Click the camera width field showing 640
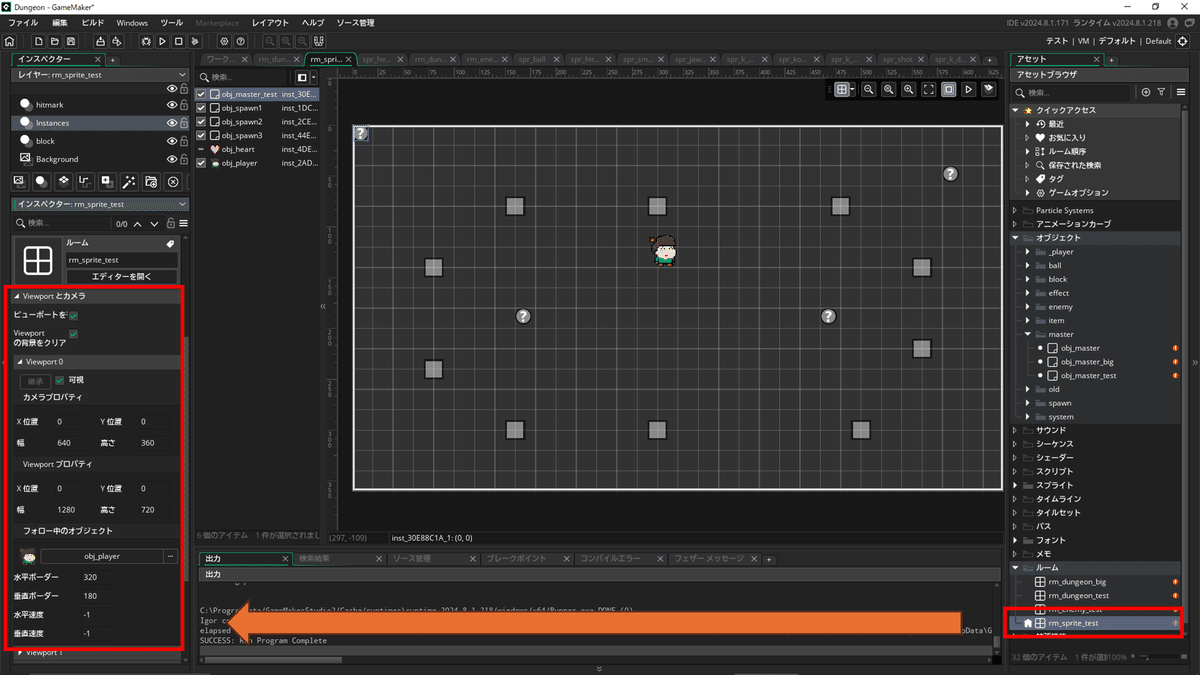 (71, 442)
